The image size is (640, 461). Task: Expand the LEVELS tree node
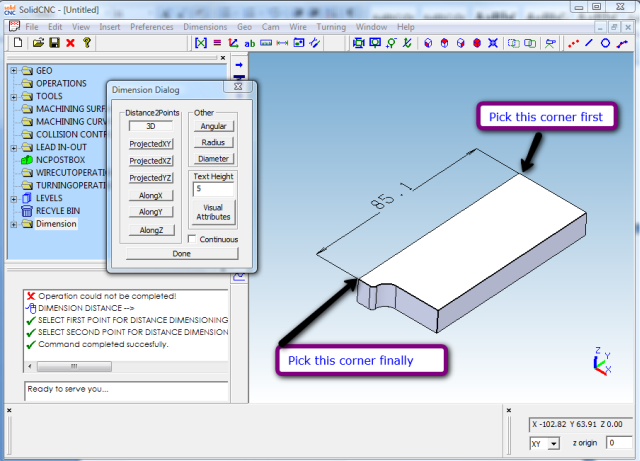coord(13,198)
